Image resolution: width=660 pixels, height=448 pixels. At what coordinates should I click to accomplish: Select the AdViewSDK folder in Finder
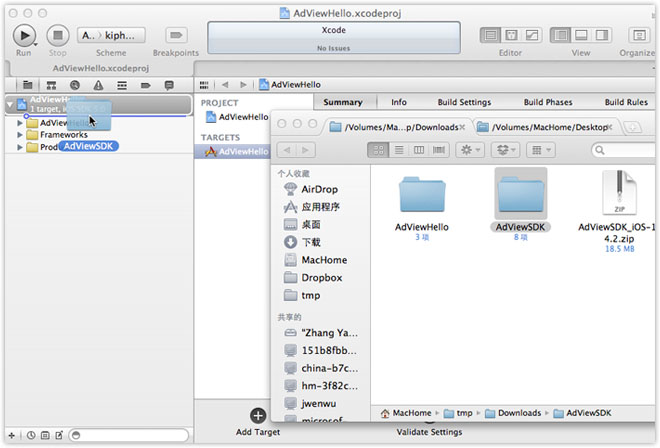521,198
